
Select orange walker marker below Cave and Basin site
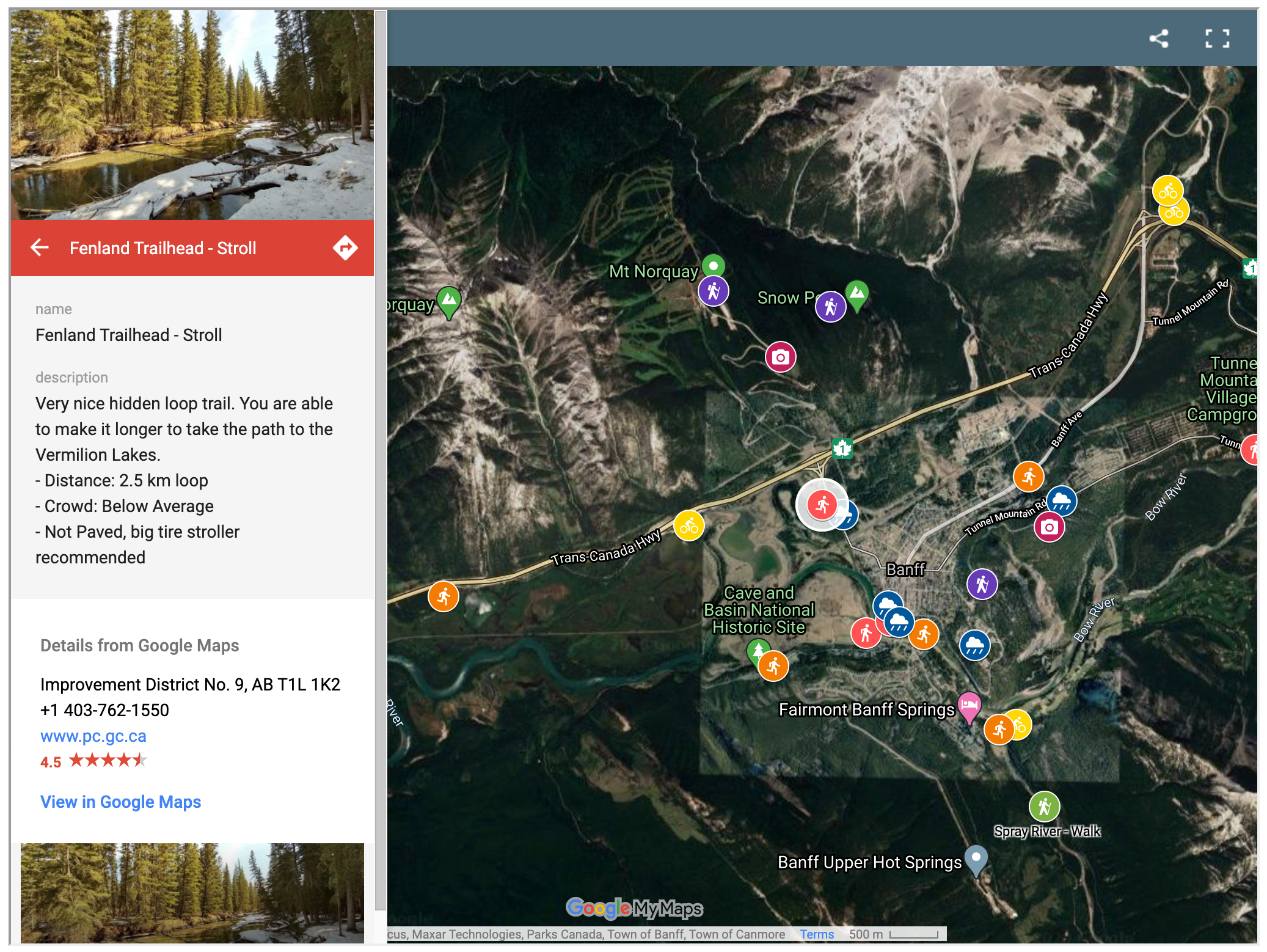click(773, 665)
